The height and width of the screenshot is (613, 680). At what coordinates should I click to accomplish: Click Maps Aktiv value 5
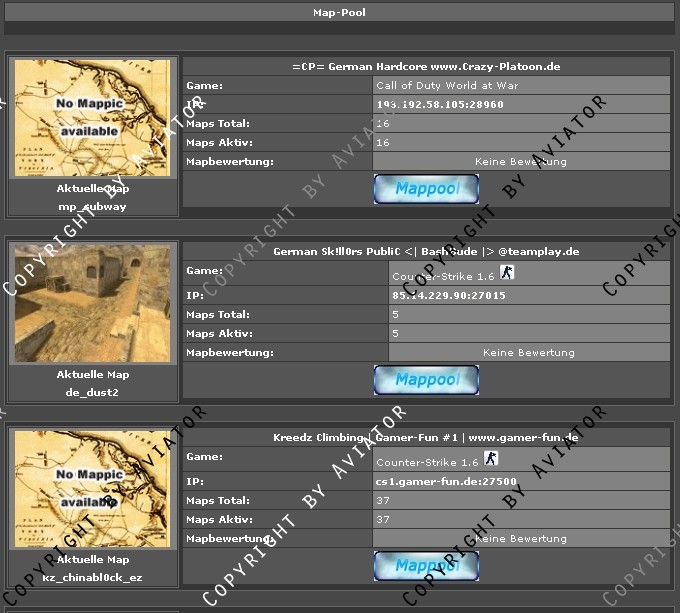(395, 334)
